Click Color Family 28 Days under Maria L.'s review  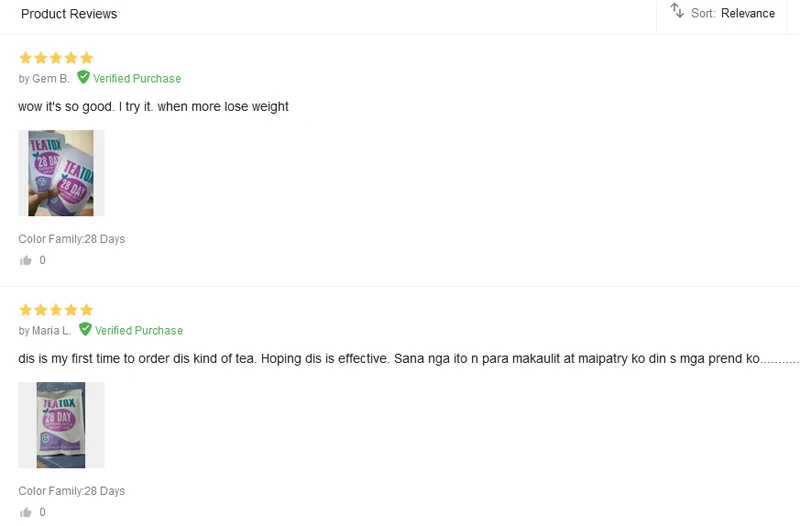(x=72, y=491)
